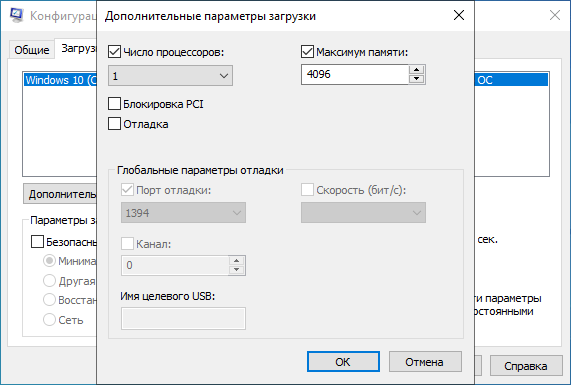Tick the Безопасный режим checkbox

[38, 242]
